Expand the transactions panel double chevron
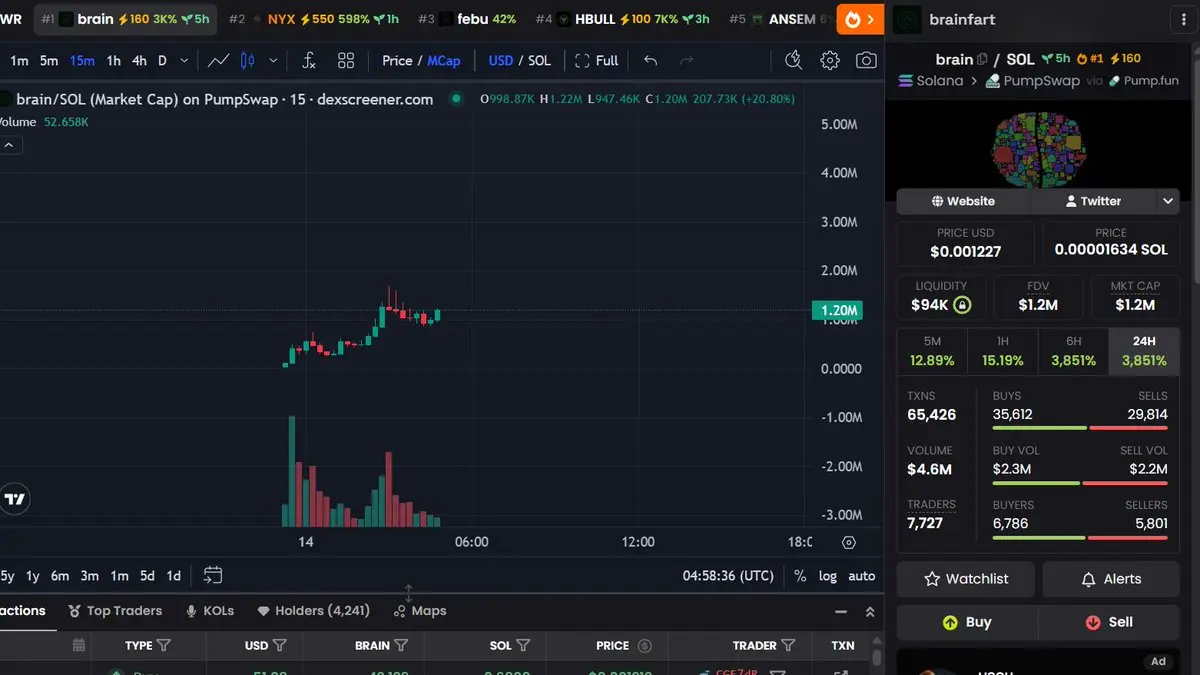Viewport: 1200px width, 675px height. coord(870,611)
